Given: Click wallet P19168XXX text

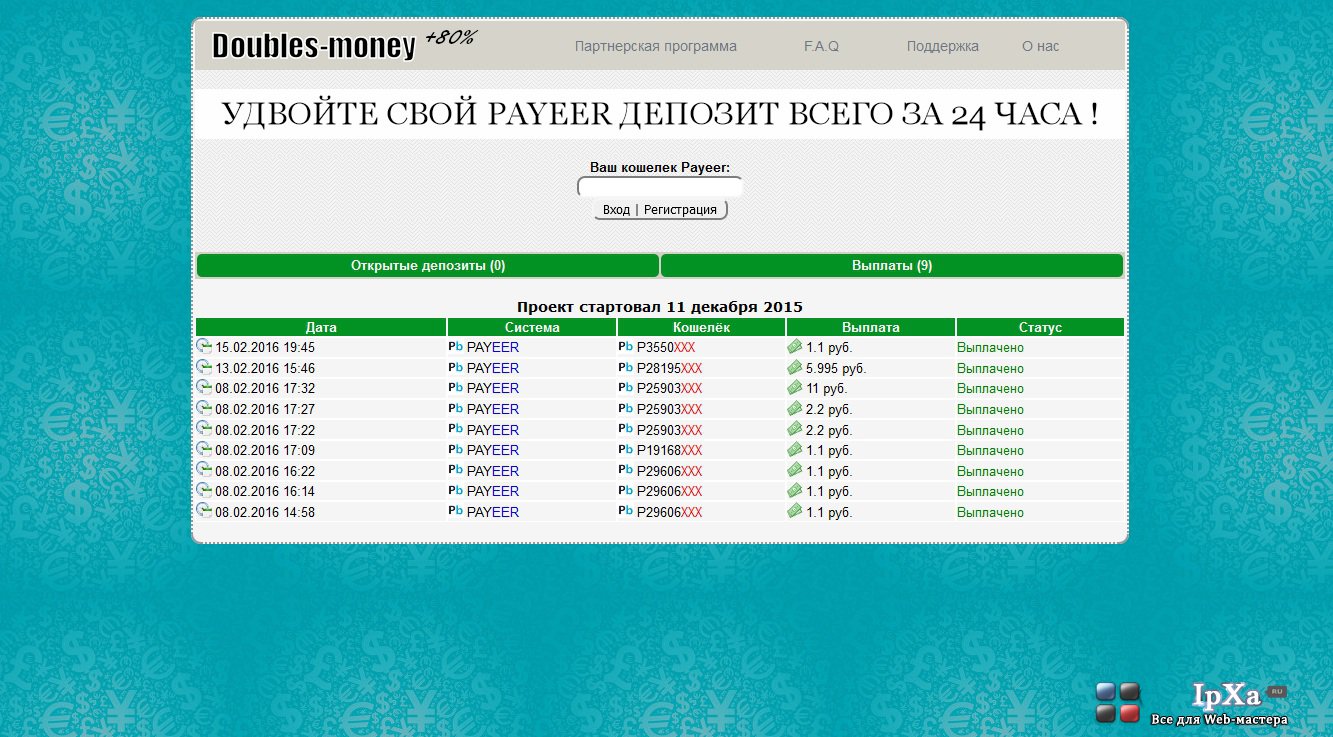Looking at the screenshot, I should tap(669, 450).
